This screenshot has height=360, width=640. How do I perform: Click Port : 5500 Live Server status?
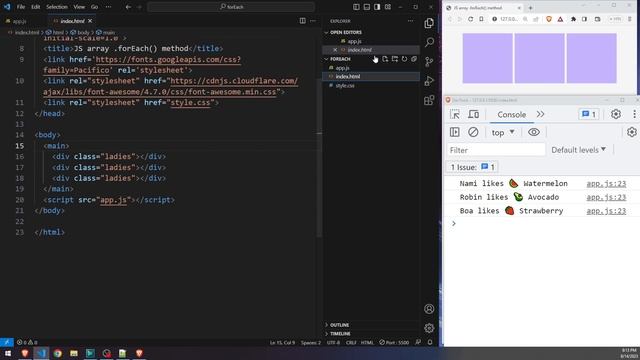pos(394,342)
